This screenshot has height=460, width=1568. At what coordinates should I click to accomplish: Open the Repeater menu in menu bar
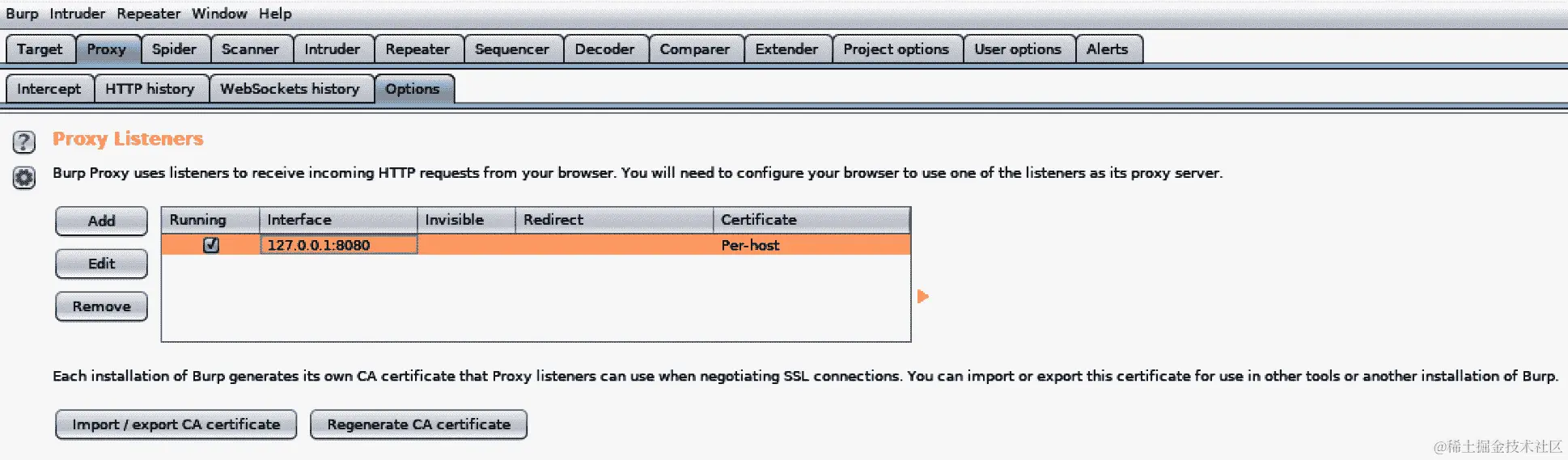(149, 14)
